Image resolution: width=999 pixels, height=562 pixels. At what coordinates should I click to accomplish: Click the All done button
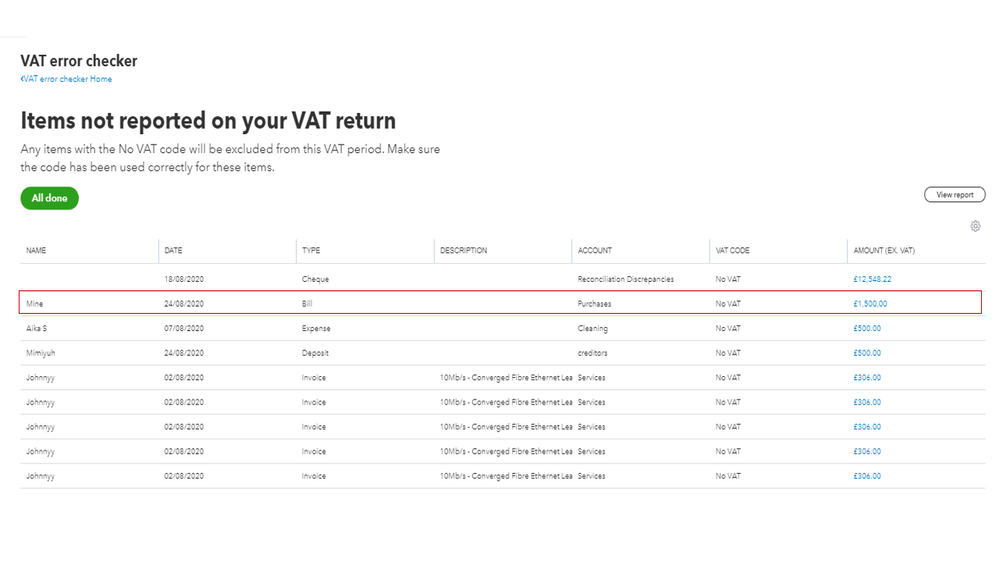[49, 198]
